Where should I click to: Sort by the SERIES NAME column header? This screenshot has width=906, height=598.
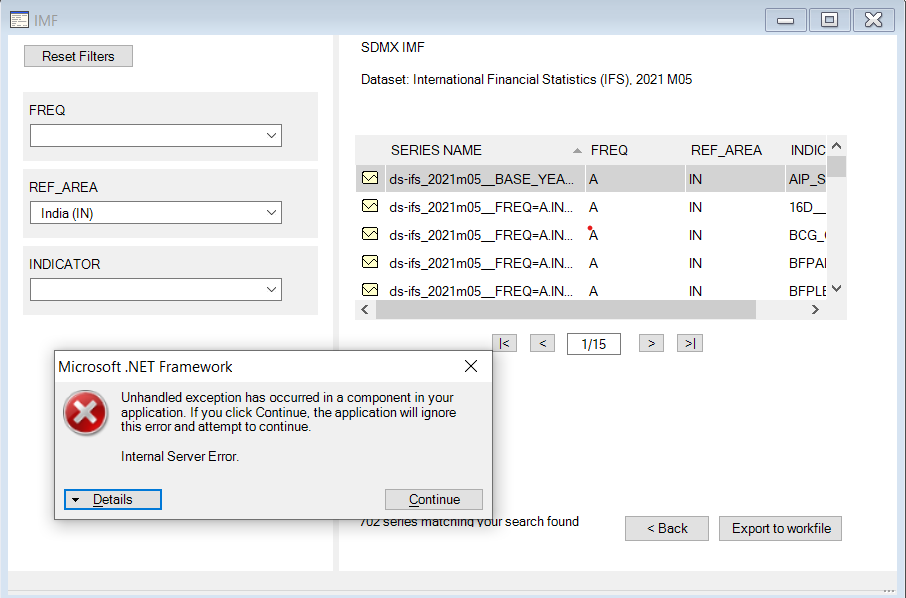tap(436, 150)
